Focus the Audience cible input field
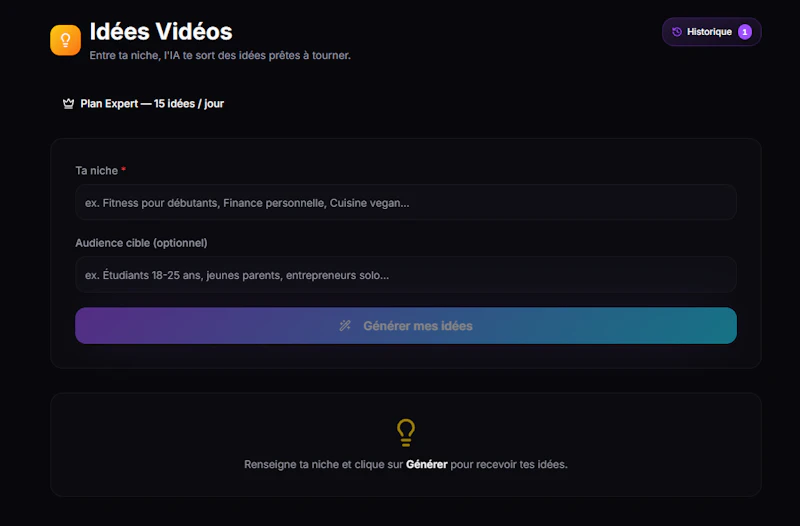Image resolution: width=800 pixels, height=526 pixels. [x=406, y=275]
